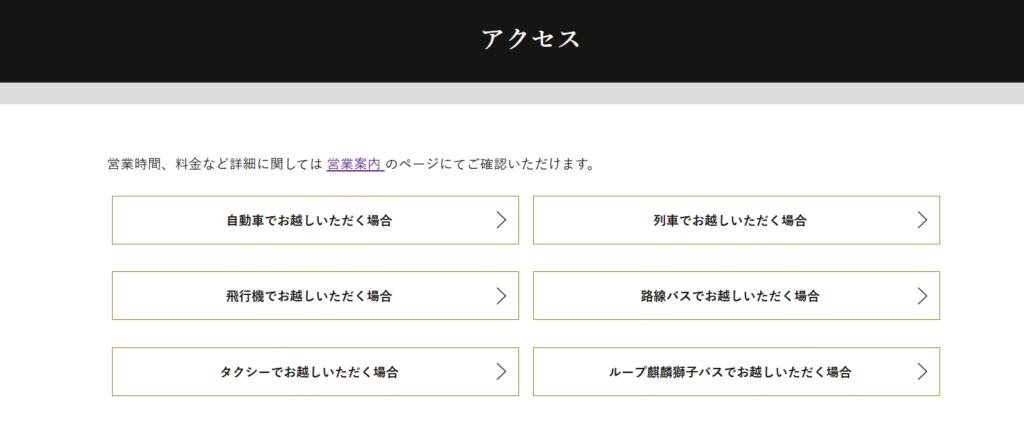The width and height of the screenshot is (1024, 437).
Task: Select the 列車でお越しいただく場合 label
Action: pyautogui.click(x=723, y=220)
